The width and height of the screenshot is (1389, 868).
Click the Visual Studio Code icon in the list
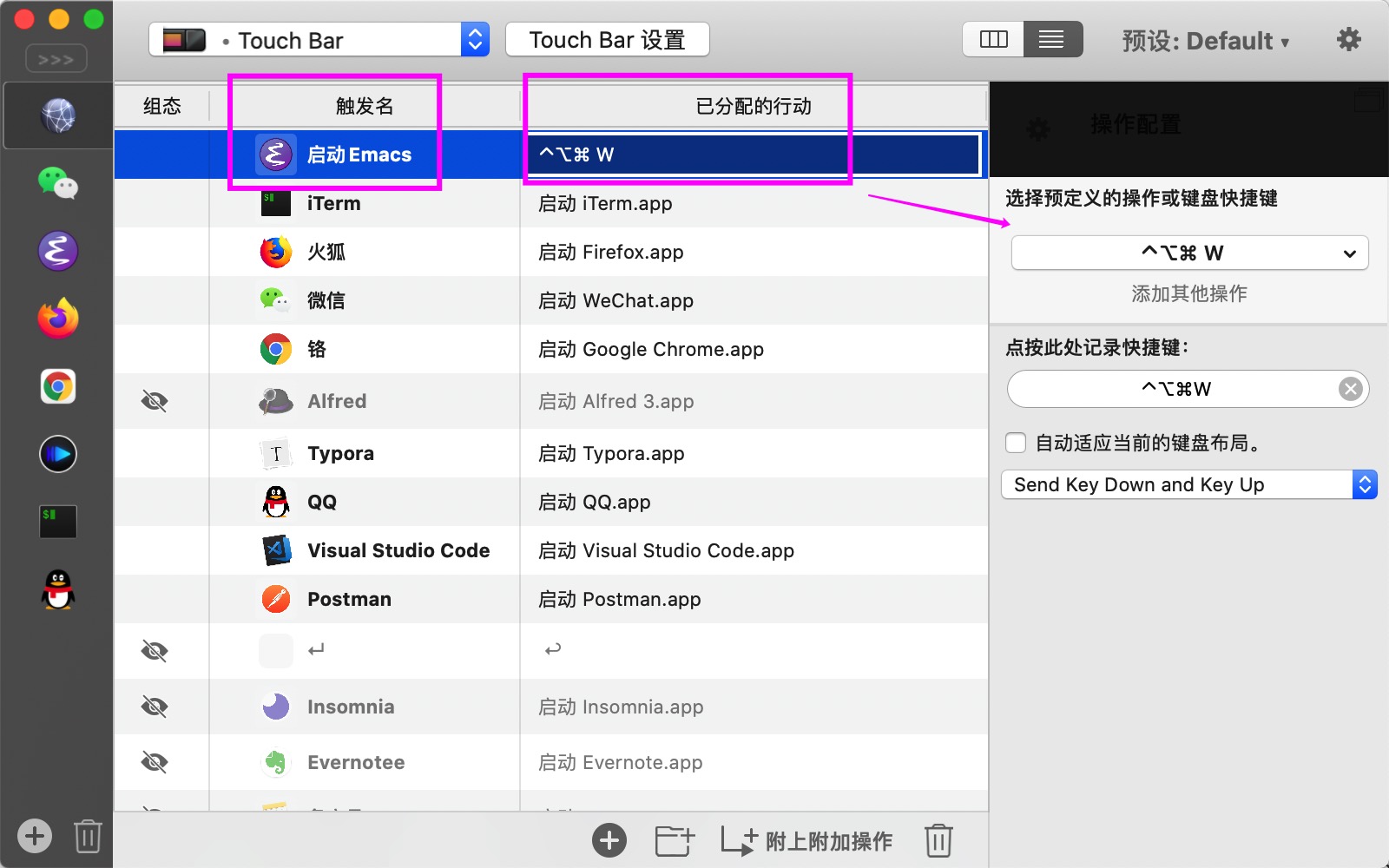pos(276,550)
